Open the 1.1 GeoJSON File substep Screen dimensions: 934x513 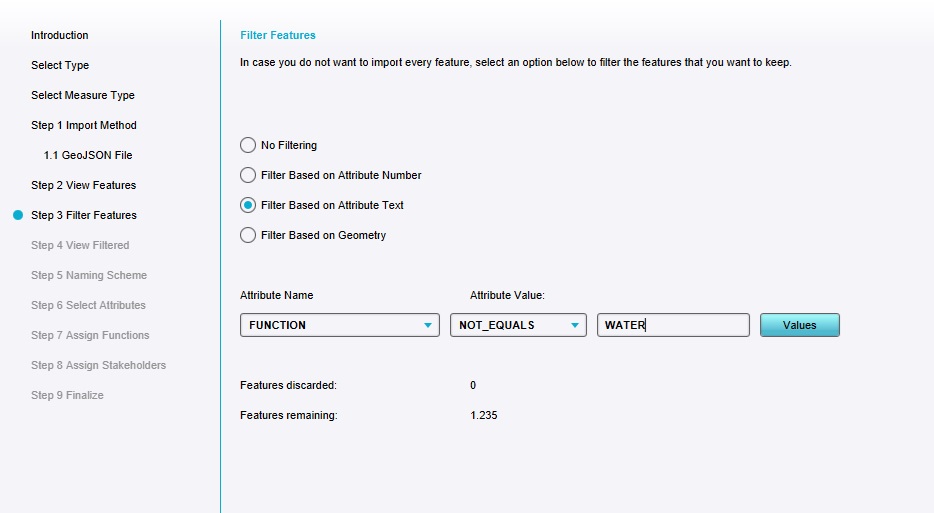coord(88,155)
